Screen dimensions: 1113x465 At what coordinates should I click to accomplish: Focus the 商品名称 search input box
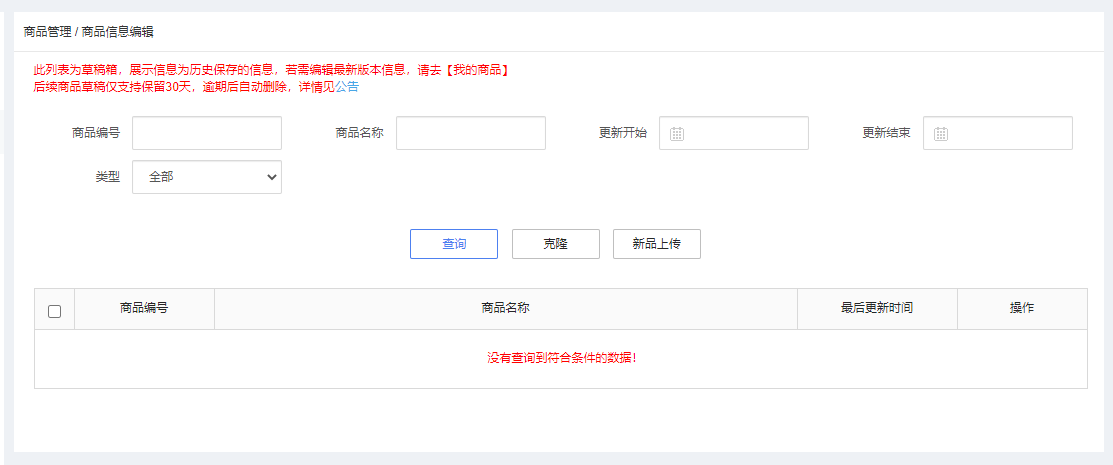click(x=470, y=133)
